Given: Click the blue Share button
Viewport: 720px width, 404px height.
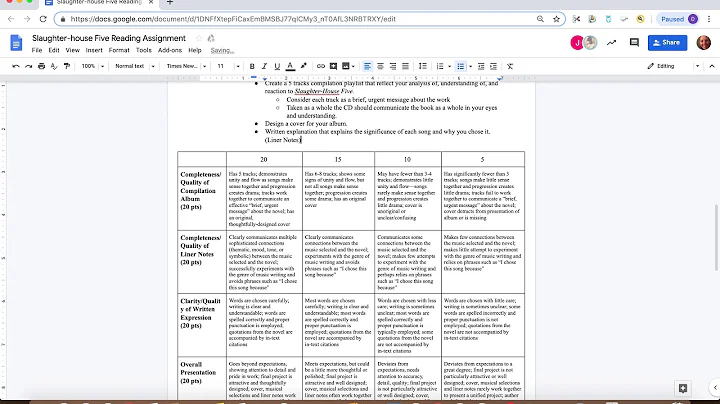Looking at the screenshot, I should point(667,43).
